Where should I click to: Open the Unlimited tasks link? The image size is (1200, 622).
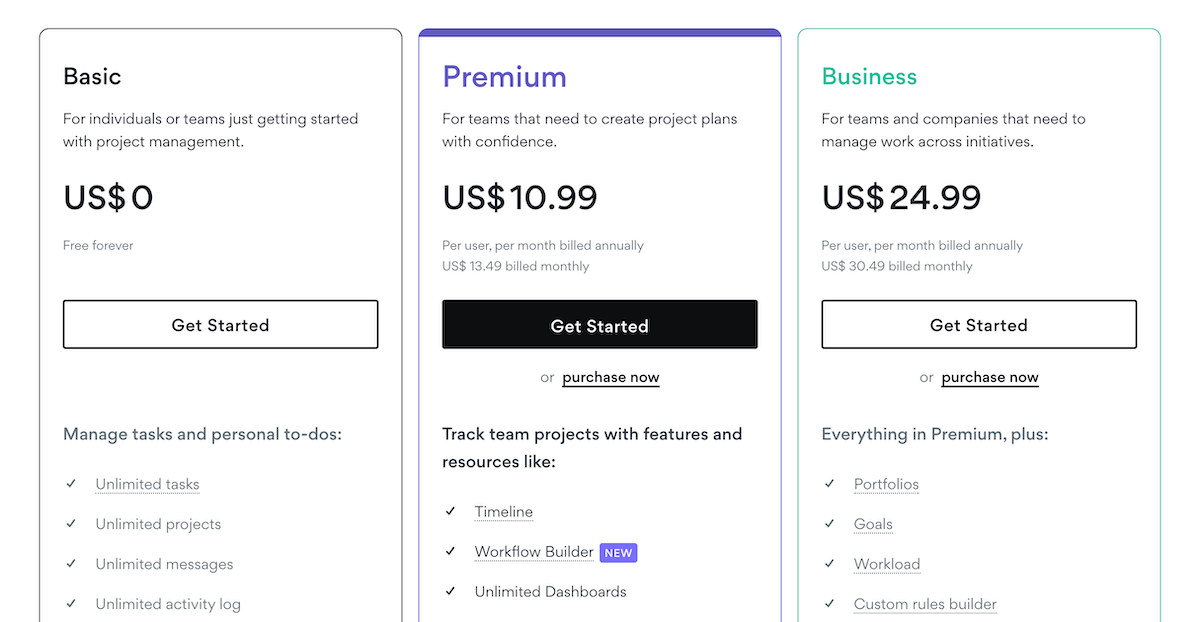point(147,484)
